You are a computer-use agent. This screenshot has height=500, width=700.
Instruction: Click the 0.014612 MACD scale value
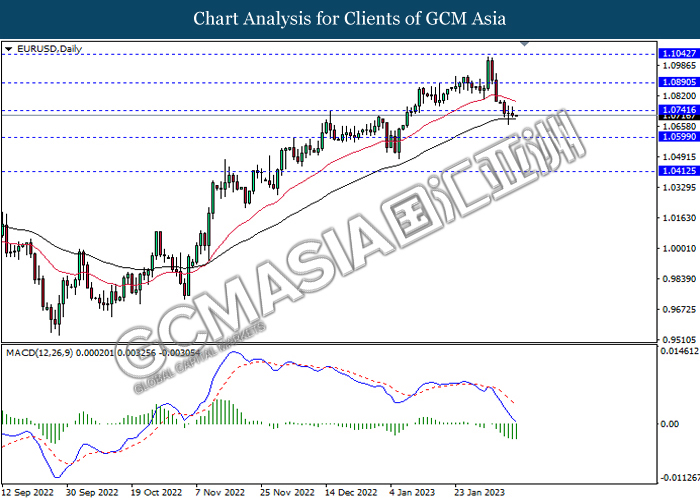click(x=679, y=351)
